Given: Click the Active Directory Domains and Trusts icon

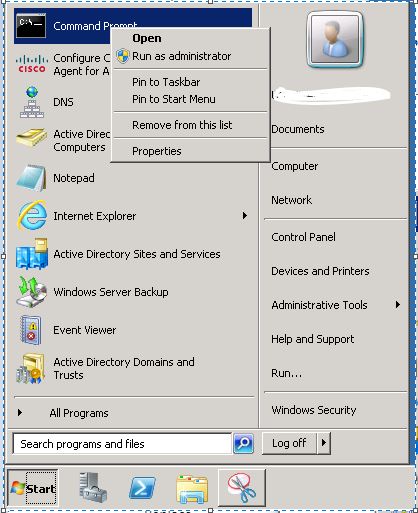Looking at the screenshot, I should pos(31,369).
